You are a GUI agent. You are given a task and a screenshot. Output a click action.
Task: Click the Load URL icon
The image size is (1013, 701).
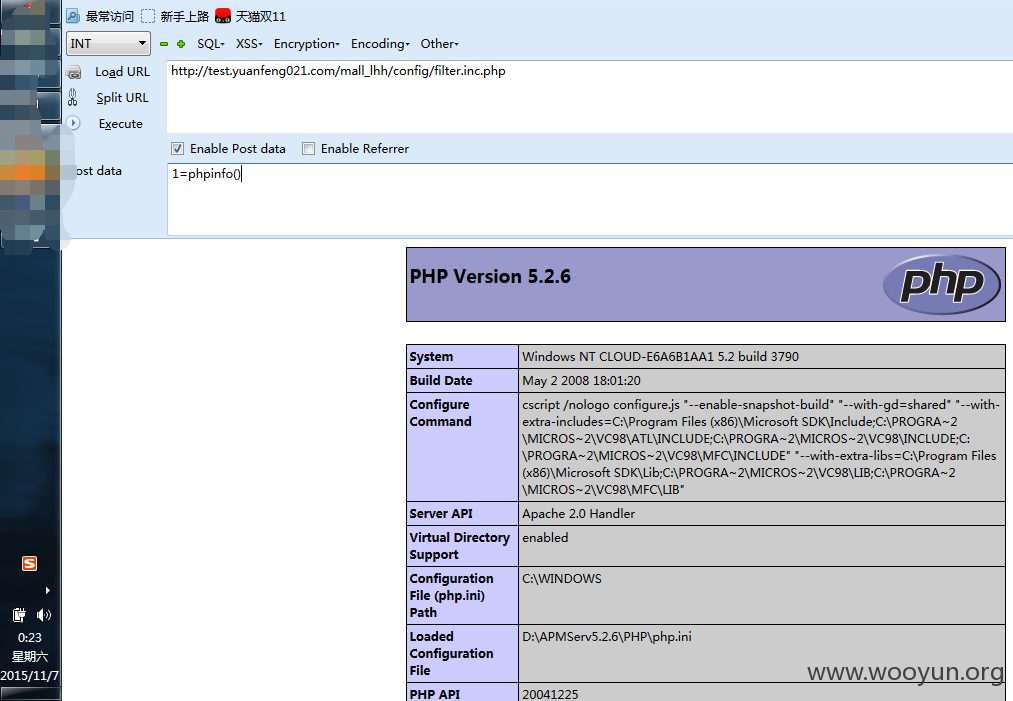point(74,72)
